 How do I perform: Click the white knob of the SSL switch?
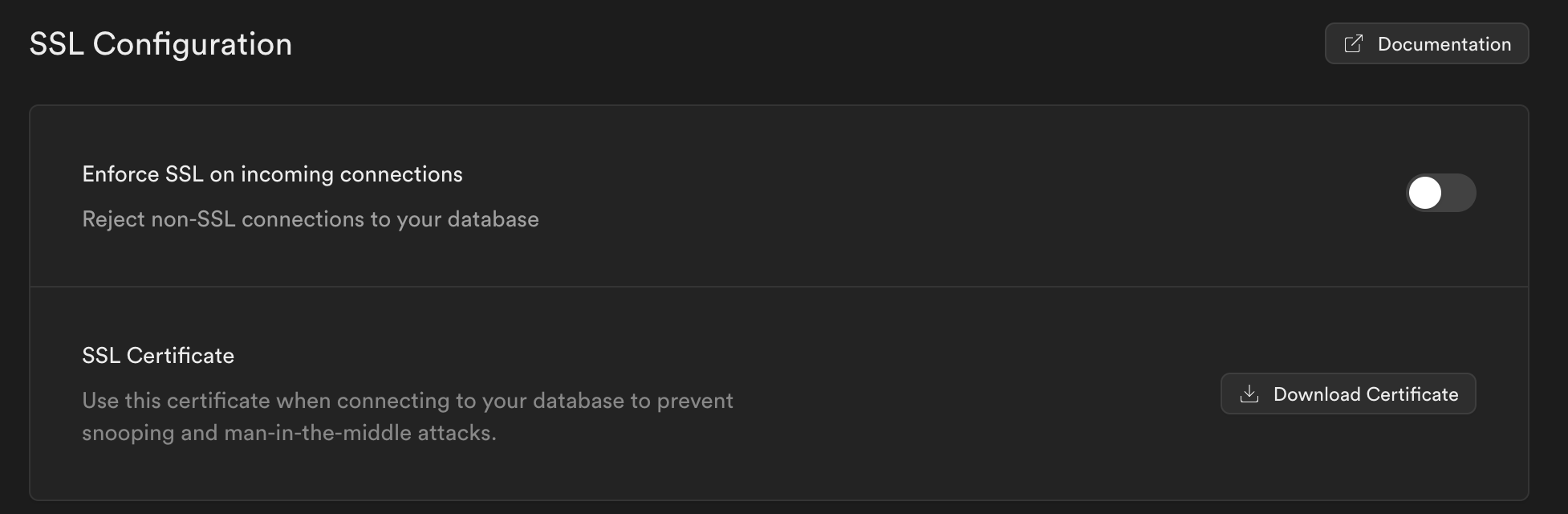coord(1425,194)
